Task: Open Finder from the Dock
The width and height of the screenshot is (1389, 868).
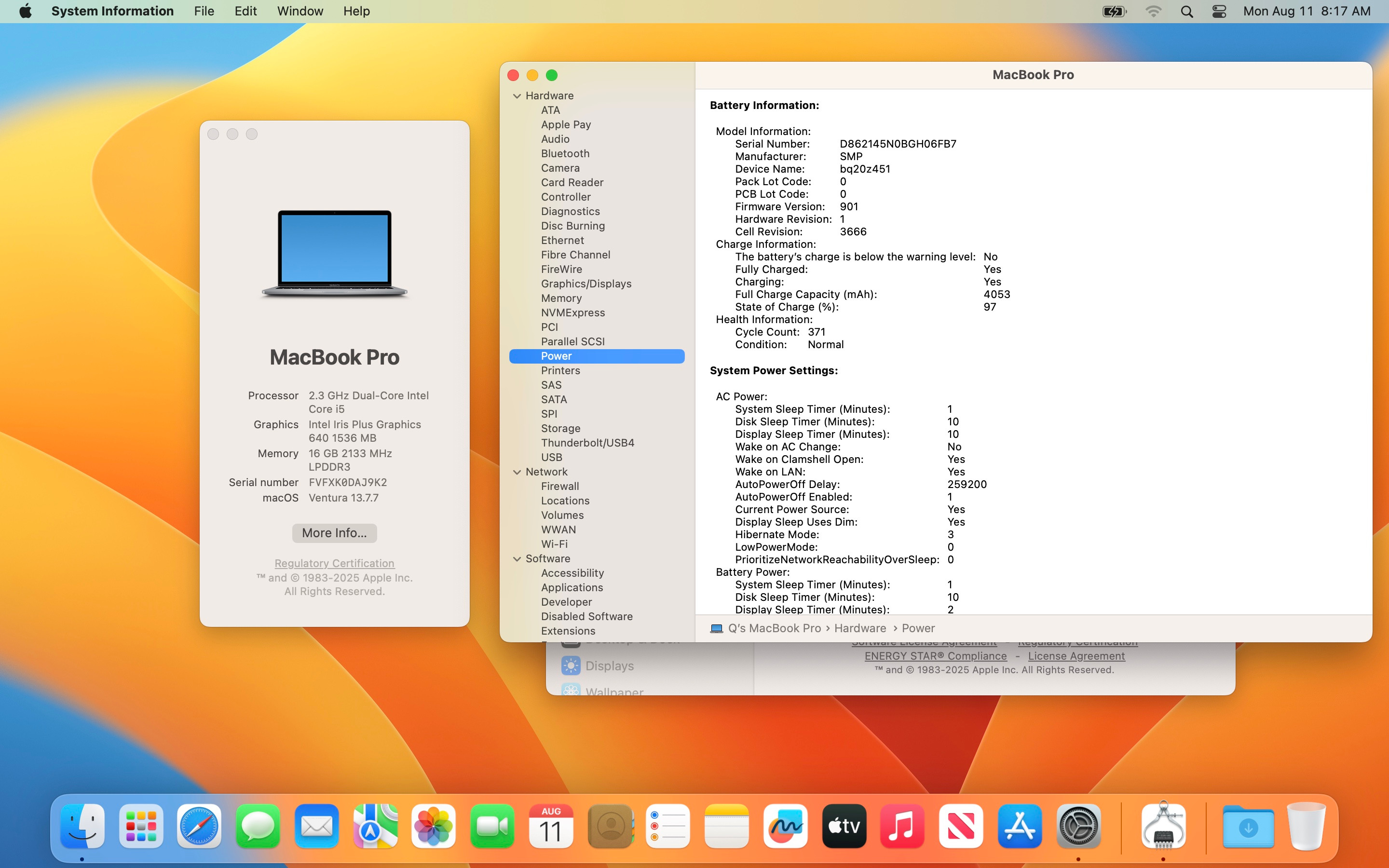Action: [x=82, y=826]
